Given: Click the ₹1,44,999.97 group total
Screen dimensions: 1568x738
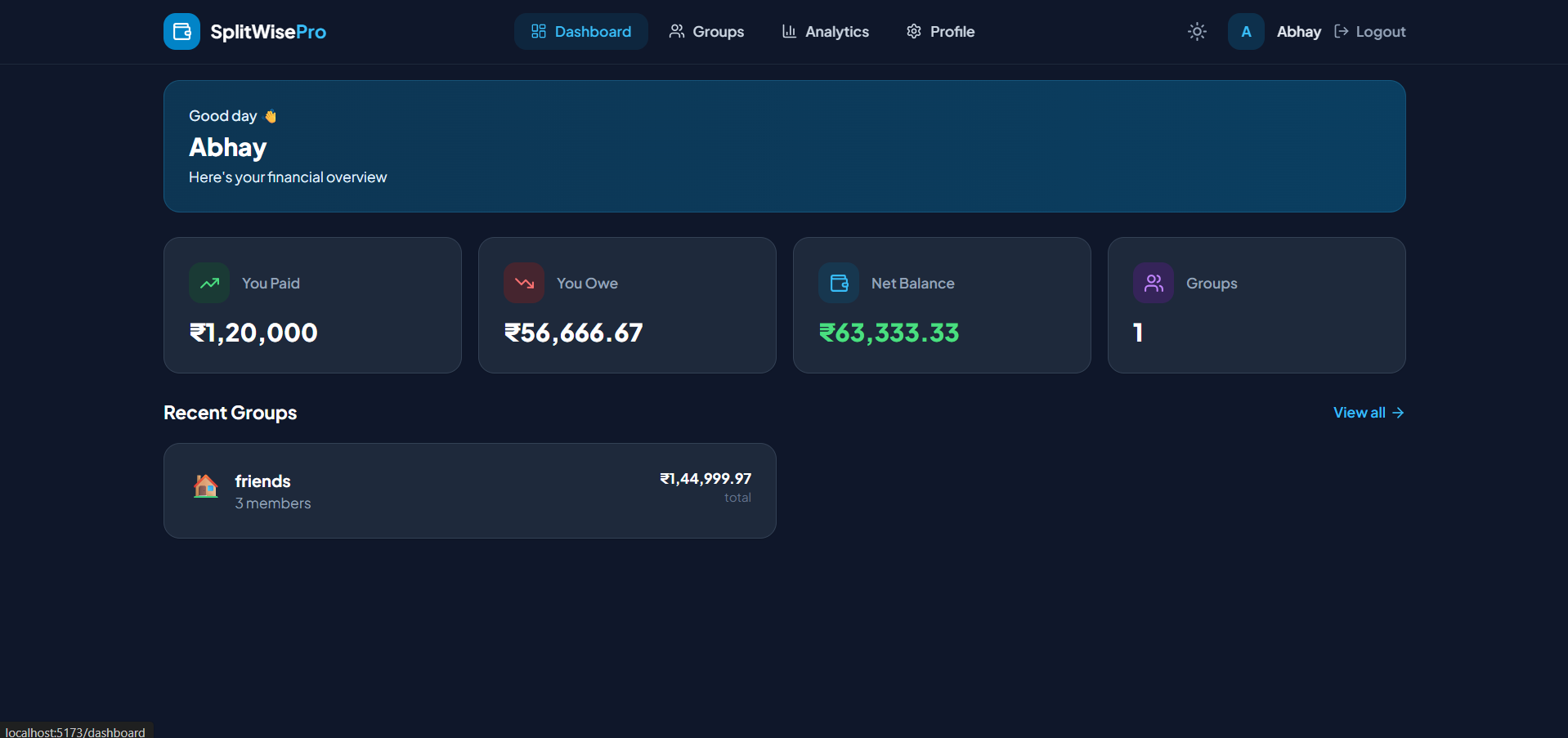Looking at the screenshot, I should coord(706,479).
